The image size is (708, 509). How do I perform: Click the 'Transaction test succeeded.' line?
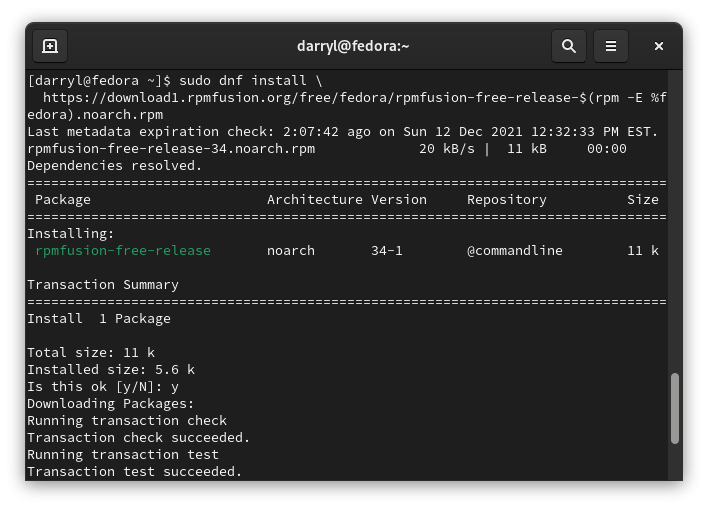[x=135, y=472]
